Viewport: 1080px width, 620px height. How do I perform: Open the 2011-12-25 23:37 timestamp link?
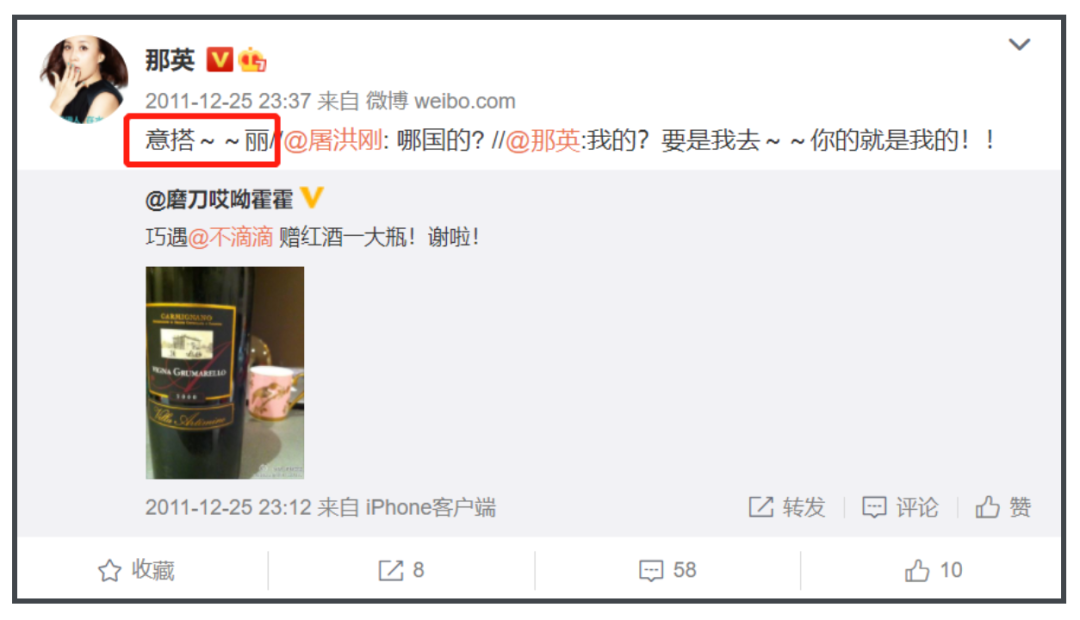(x=228, y=101)
